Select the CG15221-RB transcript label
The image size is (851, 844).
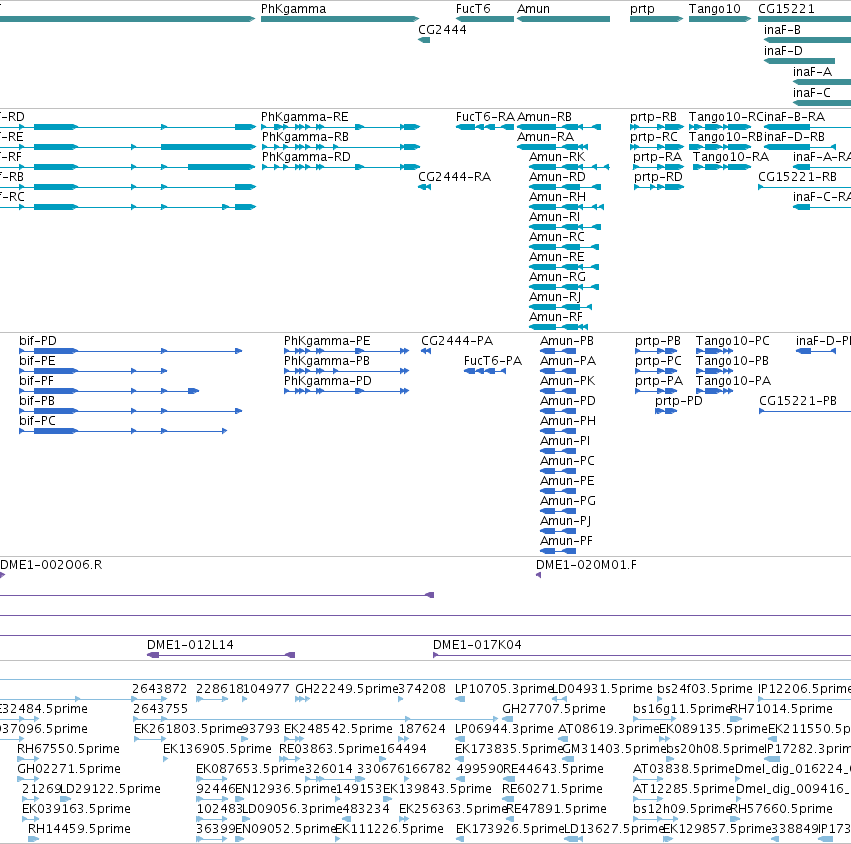(797, 177)
